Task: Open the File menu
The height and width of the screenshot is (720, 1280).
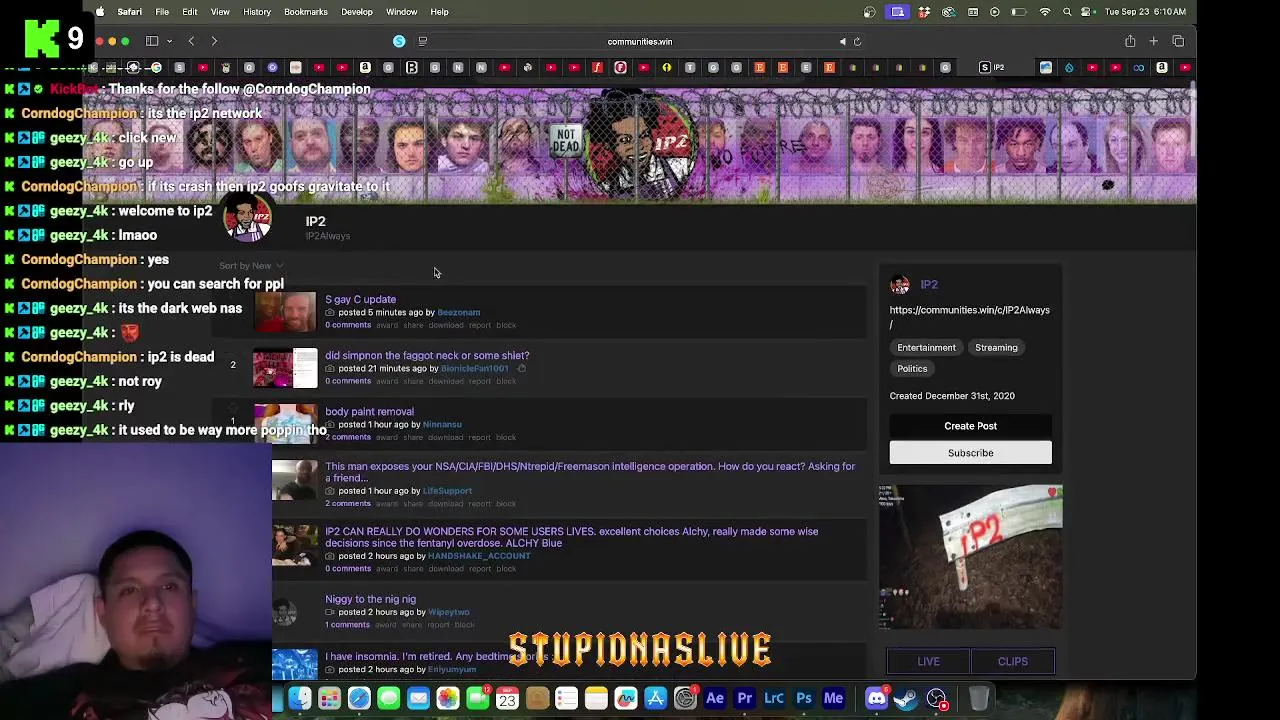Action: tap(162, 12)
